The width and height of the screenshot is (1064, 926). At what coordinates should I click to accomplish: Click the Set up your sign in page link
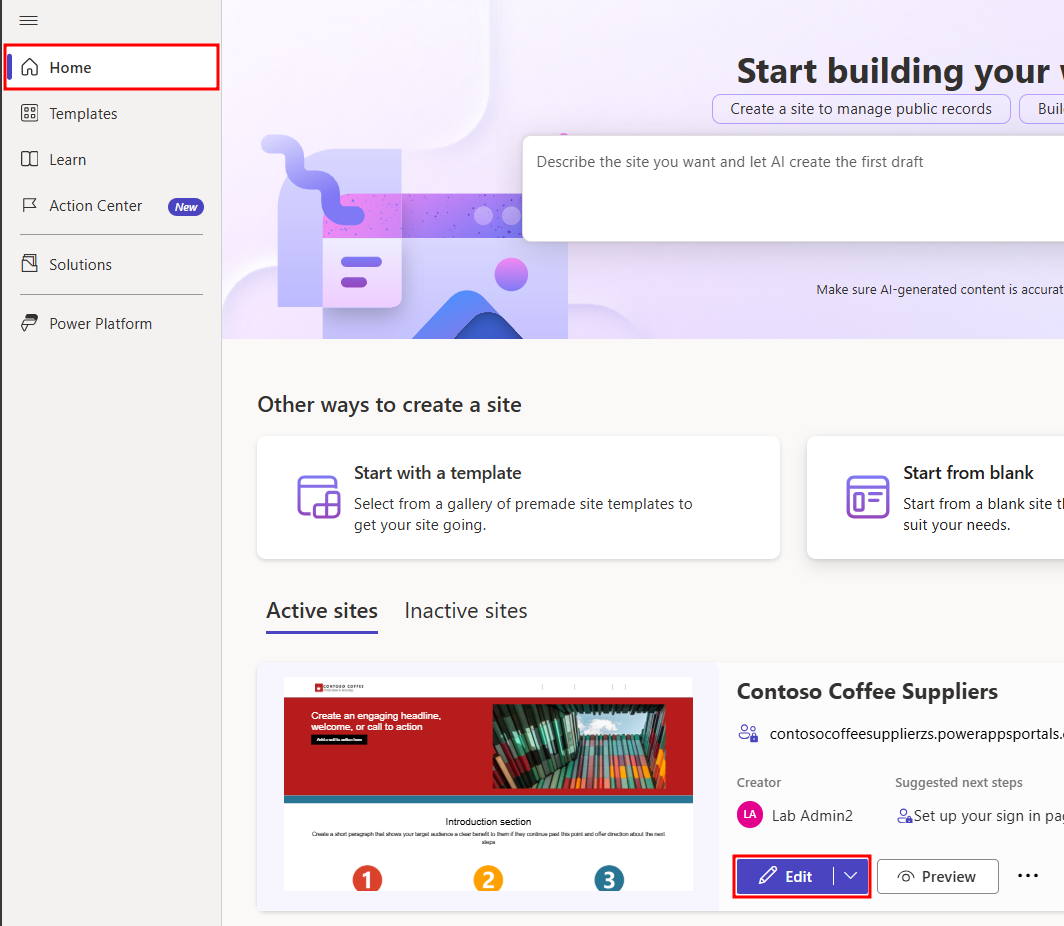click(989, 816)
